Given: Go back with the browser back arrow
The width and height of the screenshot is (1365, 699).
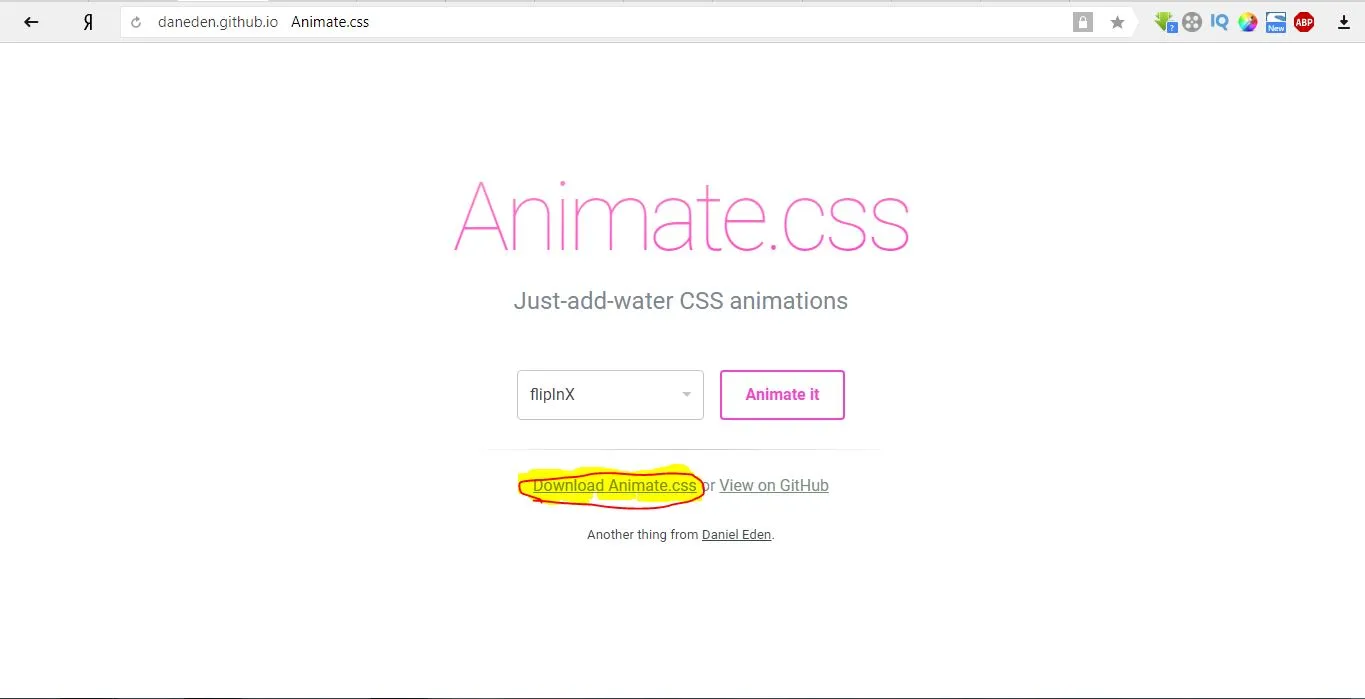Looking at the screenshot, I should (31, 22).
